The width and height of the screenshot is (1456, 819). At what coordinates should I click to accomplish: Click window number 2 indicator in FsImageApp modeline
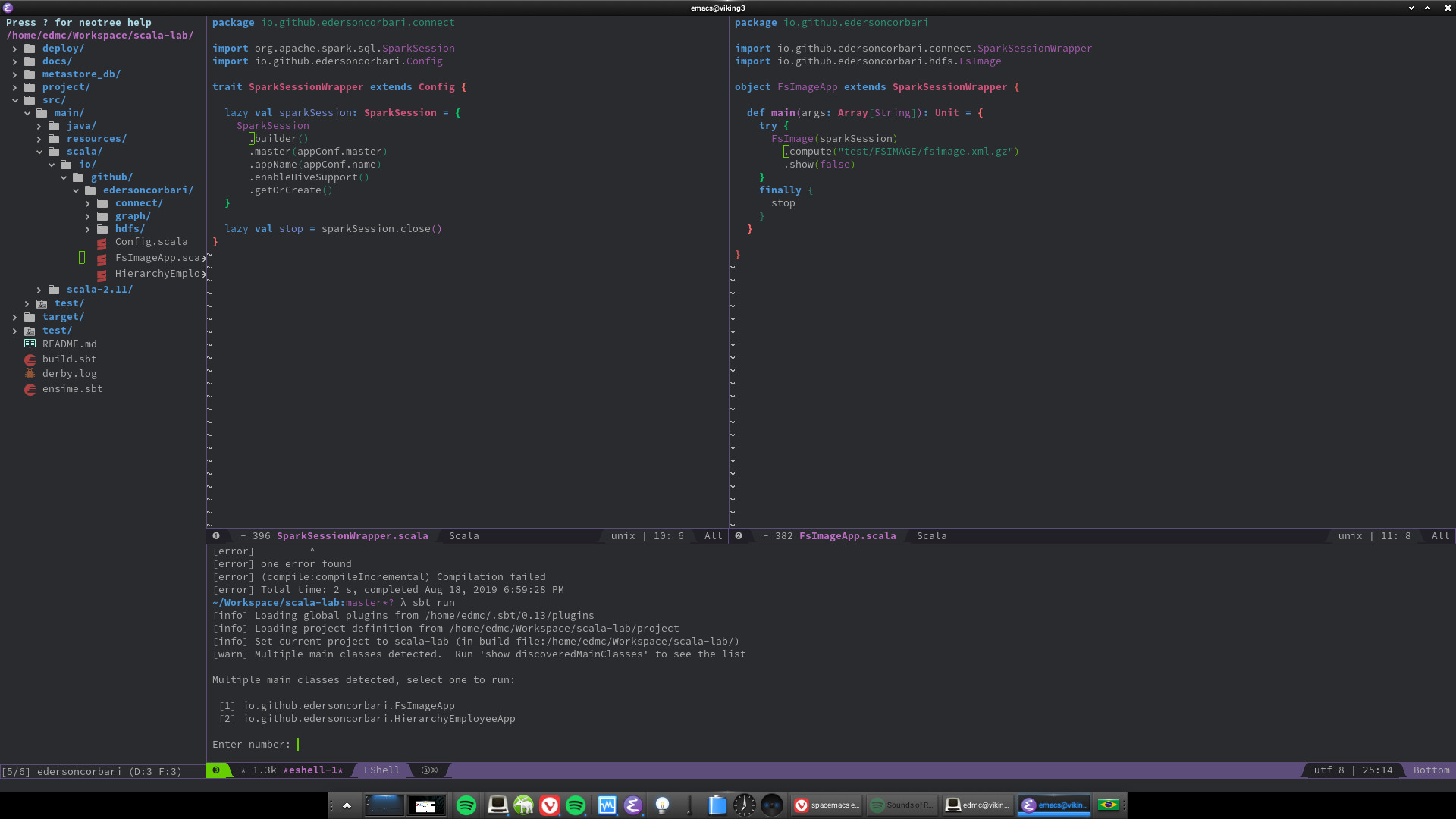(739, 536)
